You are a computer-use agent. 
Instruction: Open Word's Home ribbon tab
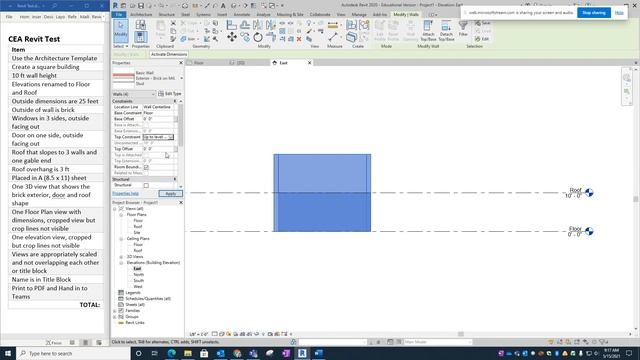[24, 17]
